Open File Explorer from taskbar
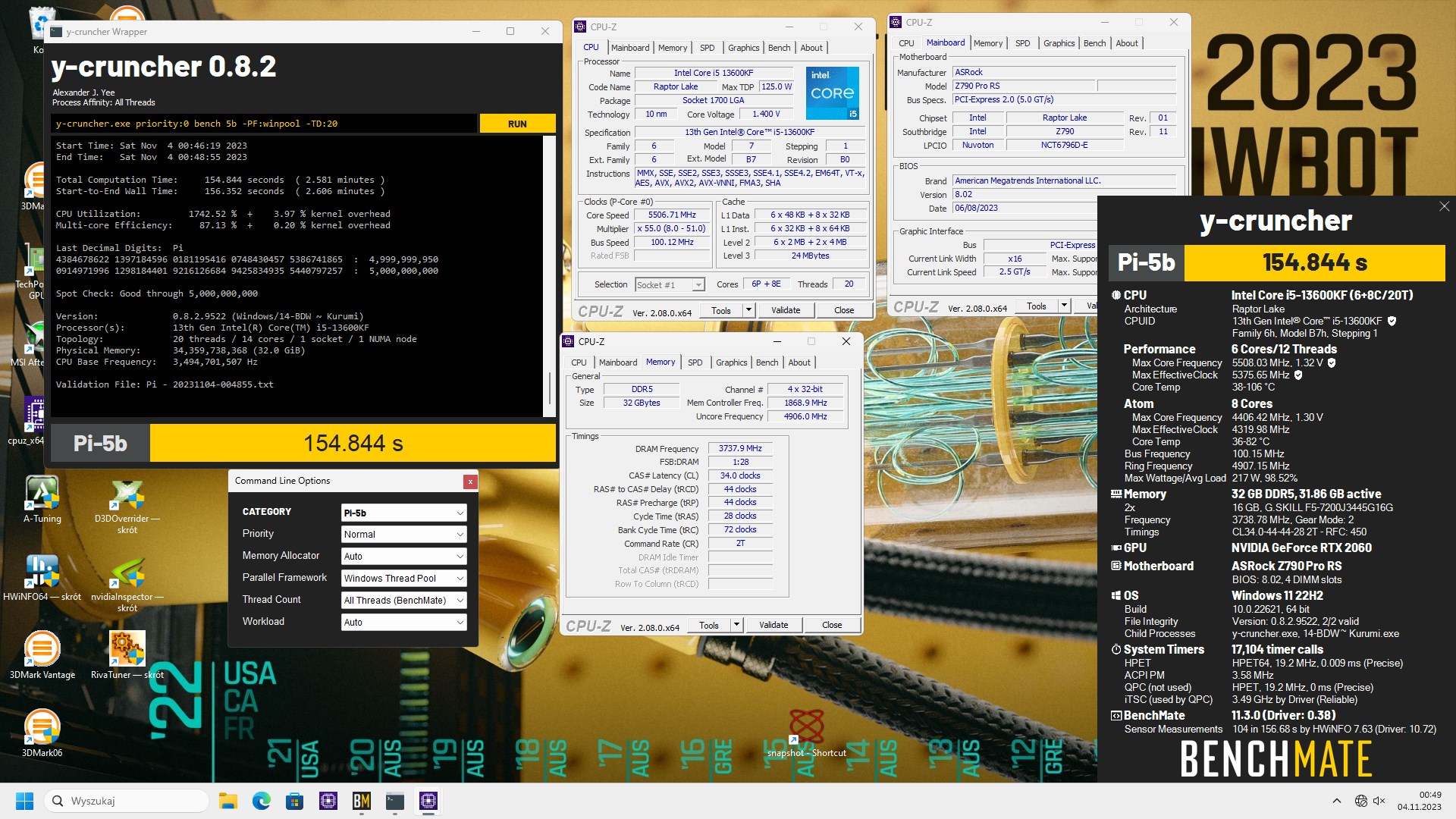 click(x=228, y=801)
